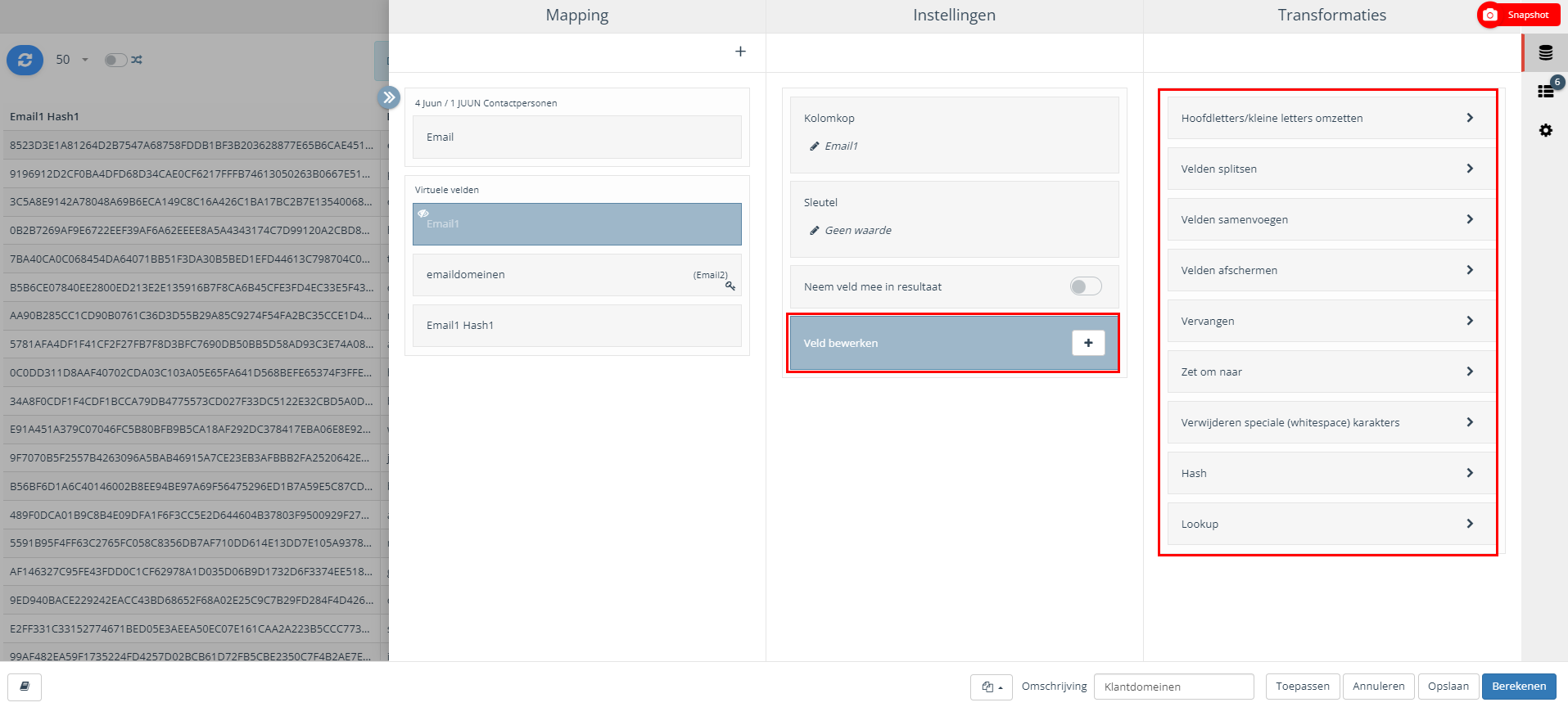Click the plus icon in Mapping column
Image resolution: width=1568 pixels, height=707 pixels.
pos(740,52)
